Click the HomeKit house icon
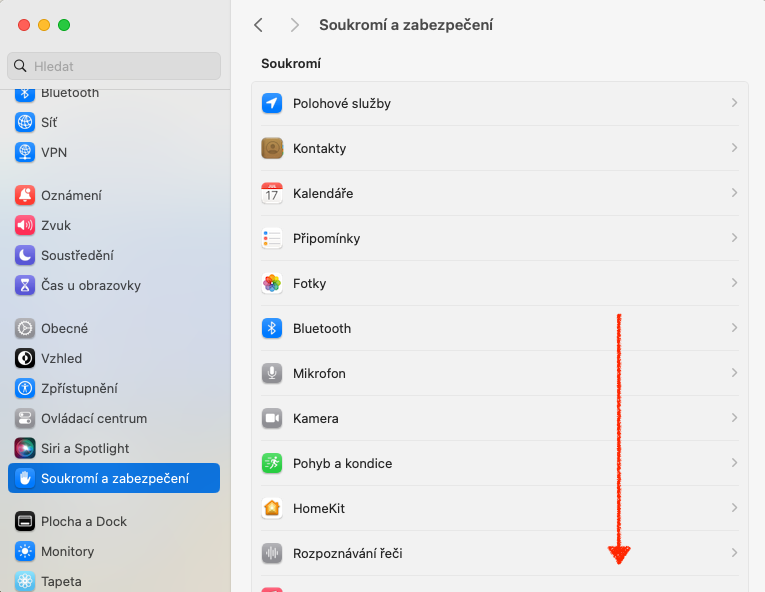 pyautogui.click(x=272, y=509)
